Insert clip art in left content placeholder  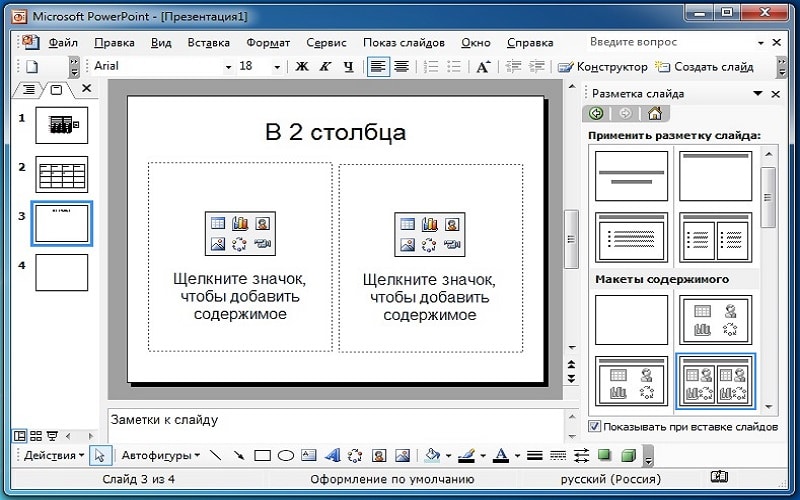(262, 223)
